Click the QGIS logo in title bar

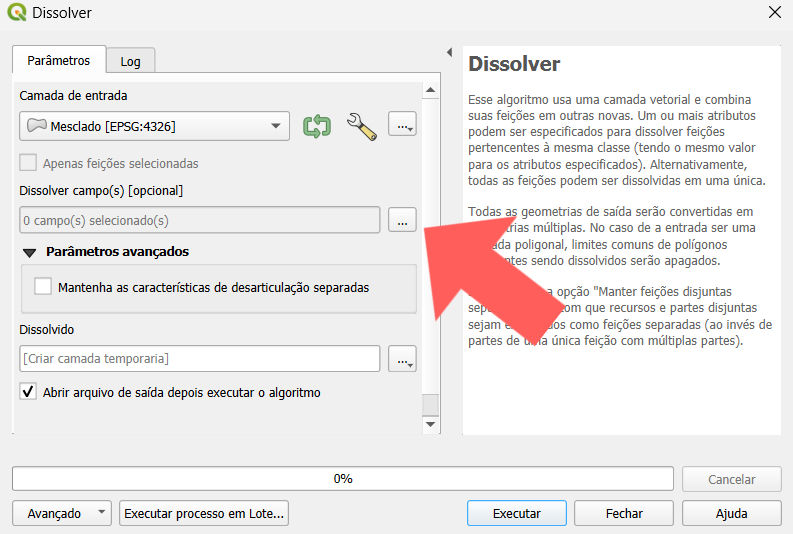tap(17, 12)
